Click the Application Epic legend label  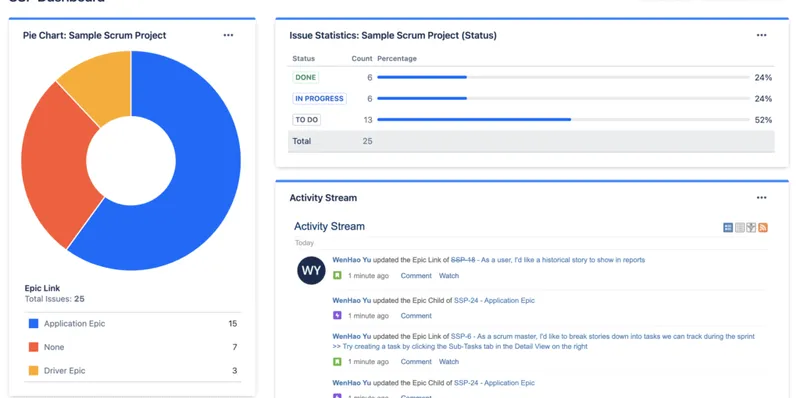tap(74, 324)
